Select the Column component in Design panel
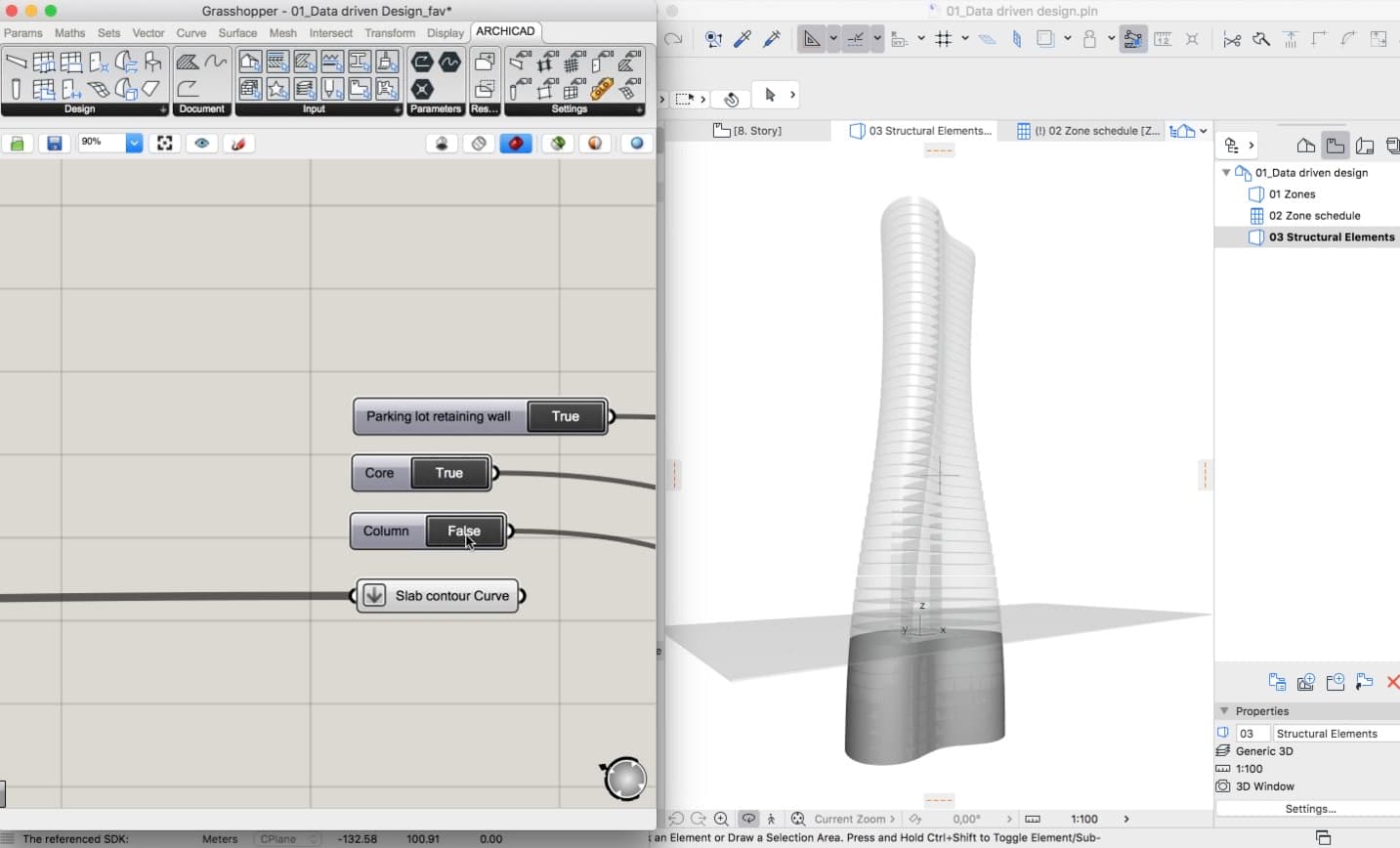The image size is (1400, 848). pos(16,90)
